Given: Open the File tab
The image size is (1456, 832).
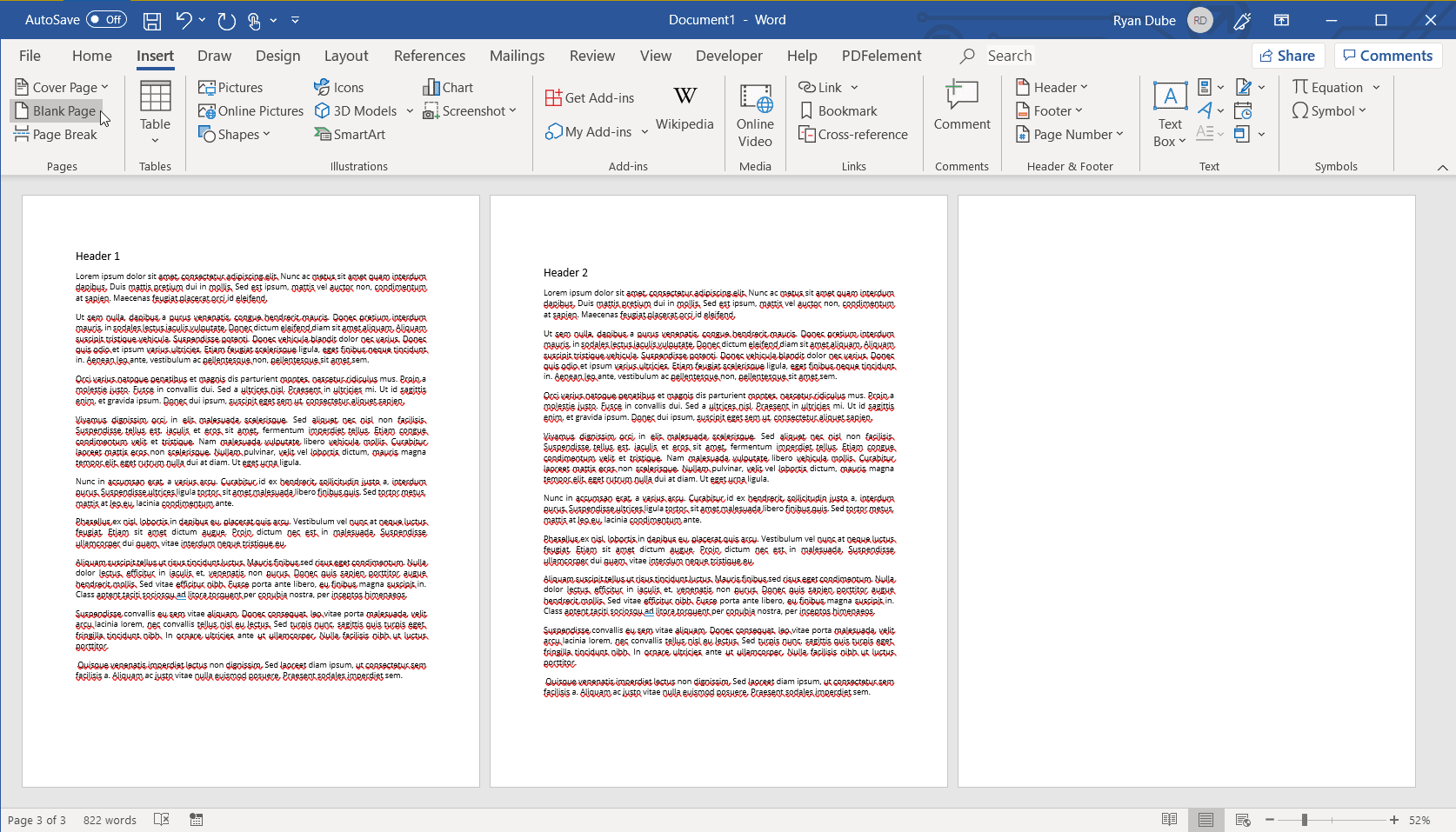Looking at the screenshot, I should [30, 56].
